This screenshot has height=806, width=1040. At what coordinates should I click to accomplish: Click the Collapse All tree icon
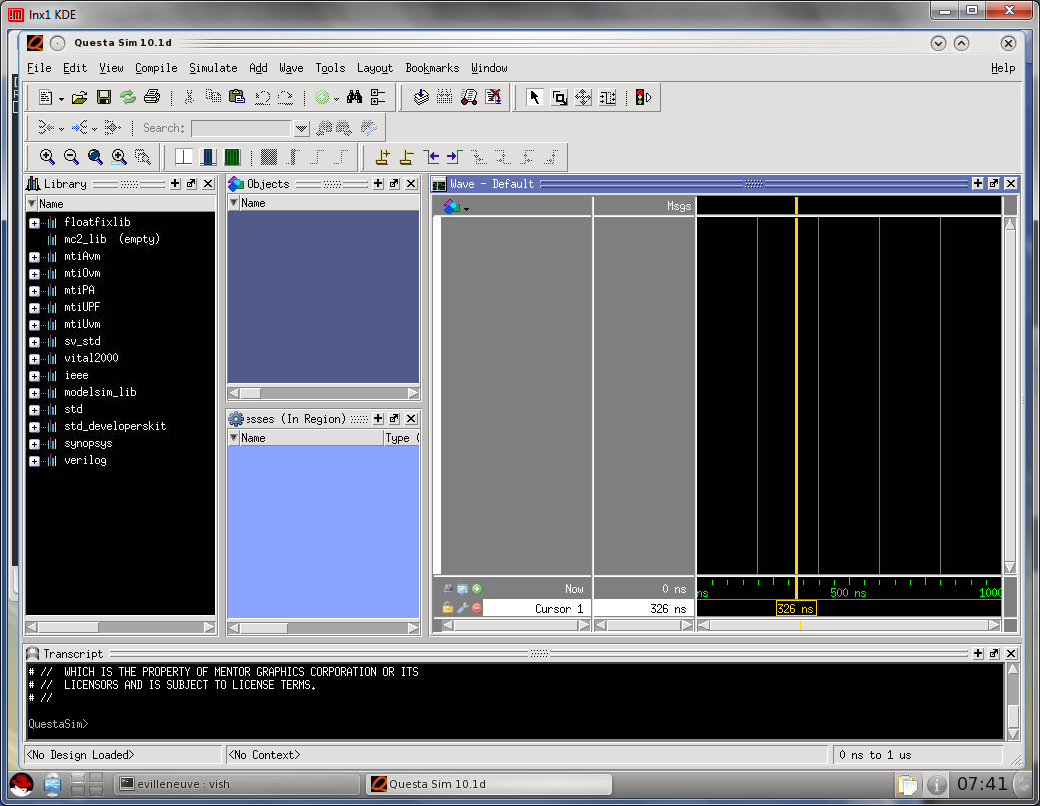378,98
